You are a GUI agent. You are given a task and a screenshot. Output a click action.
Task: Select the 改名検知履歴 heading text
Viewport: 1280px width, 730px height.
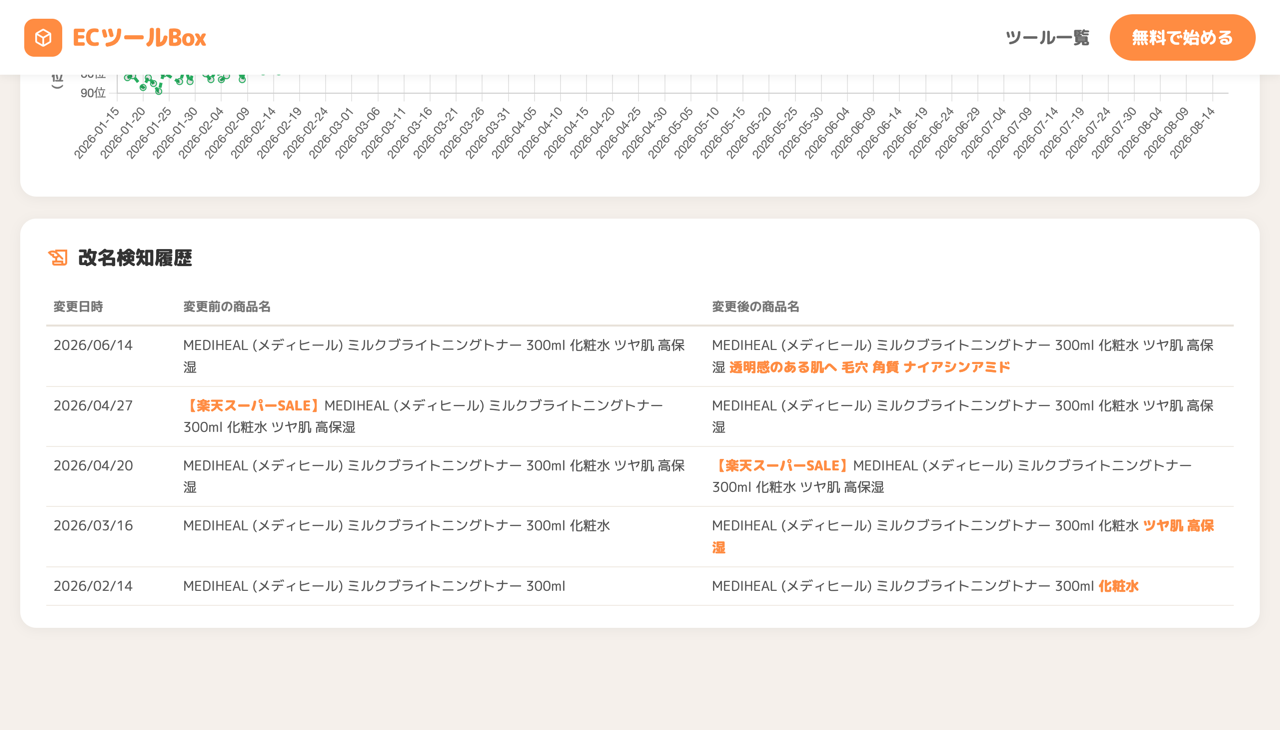(x=135, y=258)
